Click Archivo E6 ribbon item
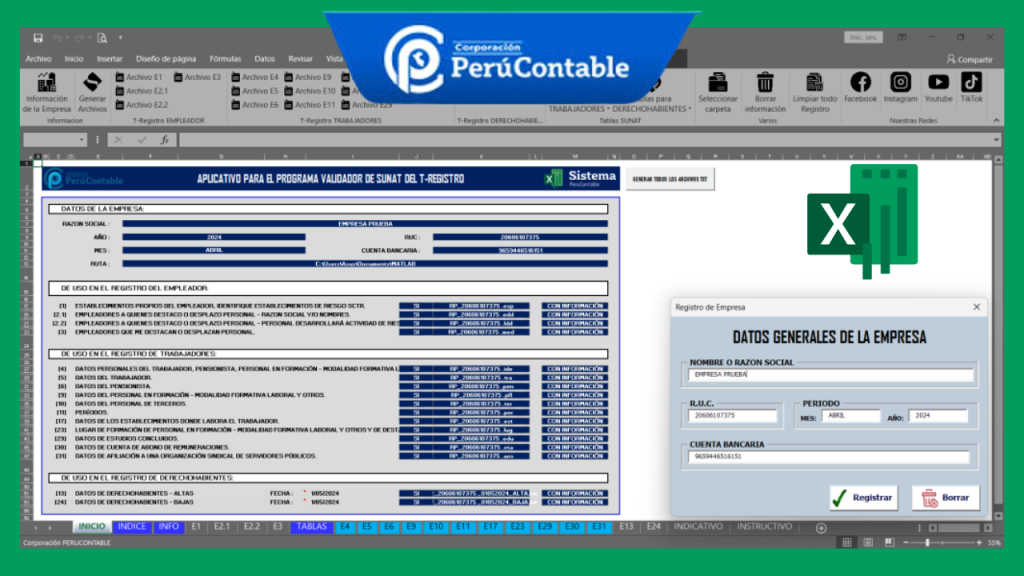The height and width of the screenshot is (576, 1024). tap(255, 104)
